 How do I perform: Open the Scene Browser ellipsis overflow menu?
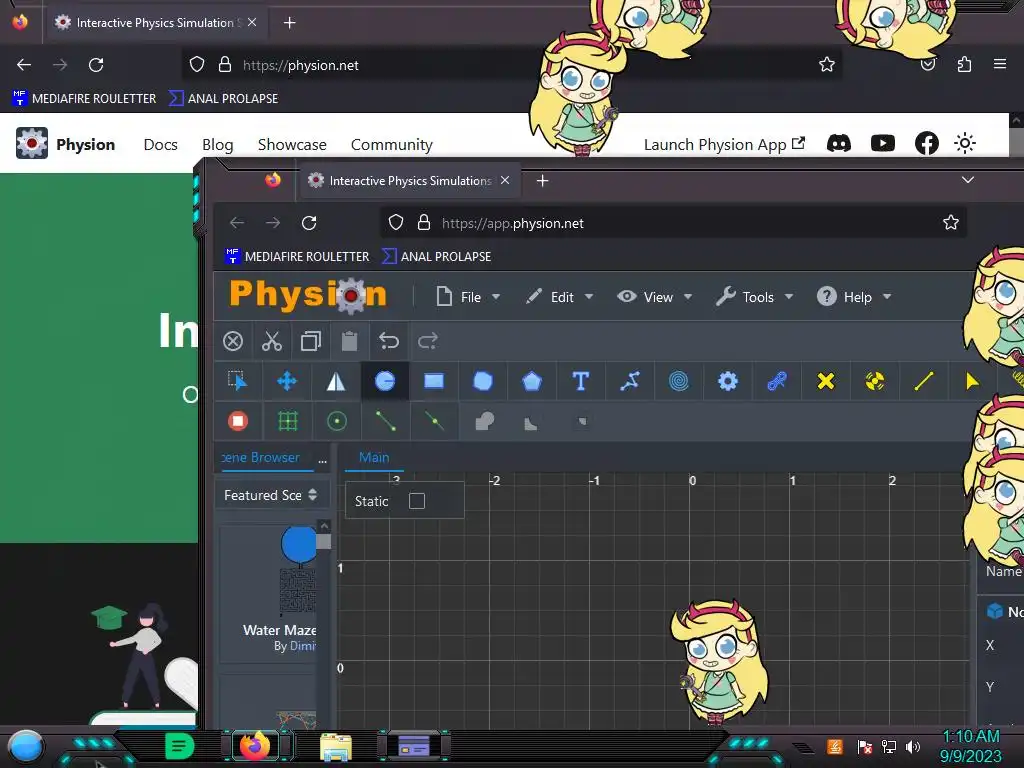pos(323,460)
